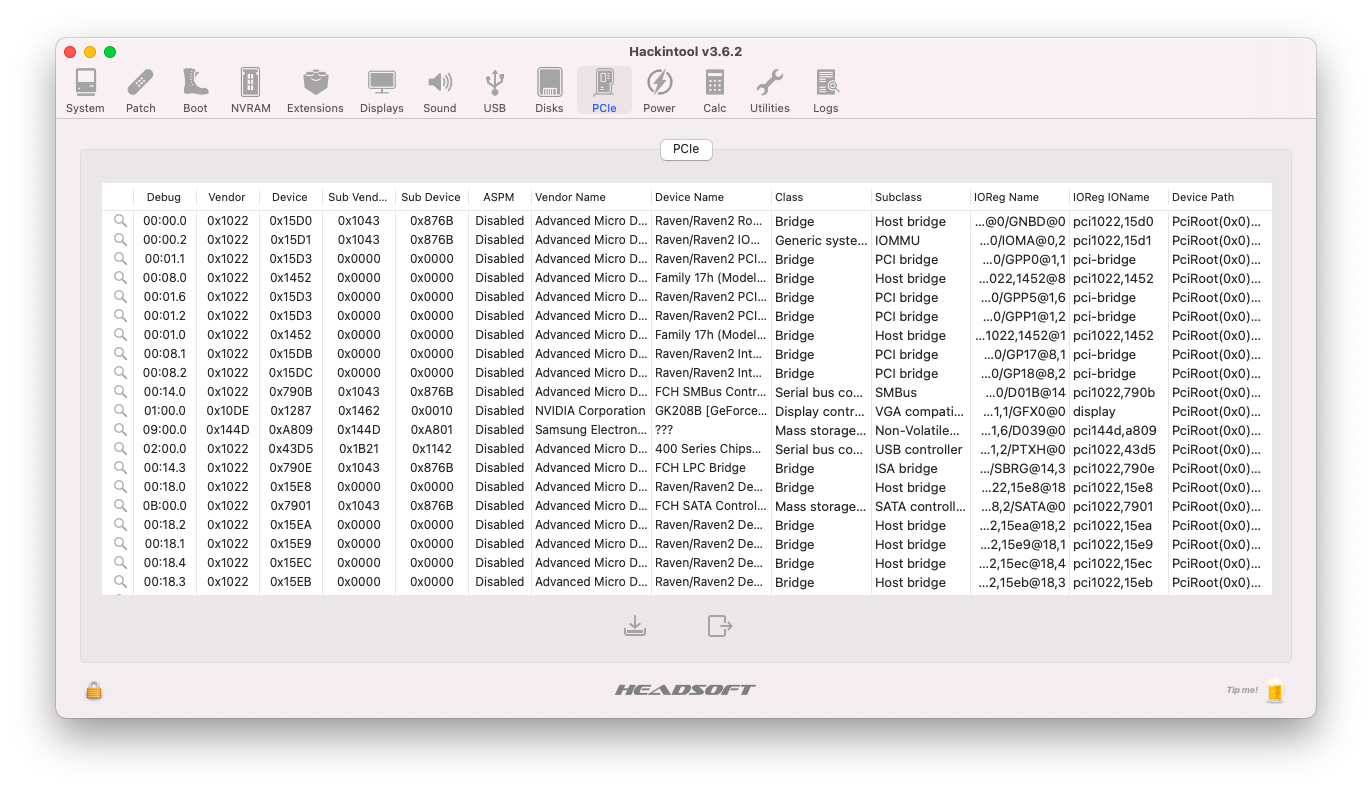Click the 0x1B21 sub vendor cell
The height and width of the screenshot is (792, 1372).
pos(359,449)
